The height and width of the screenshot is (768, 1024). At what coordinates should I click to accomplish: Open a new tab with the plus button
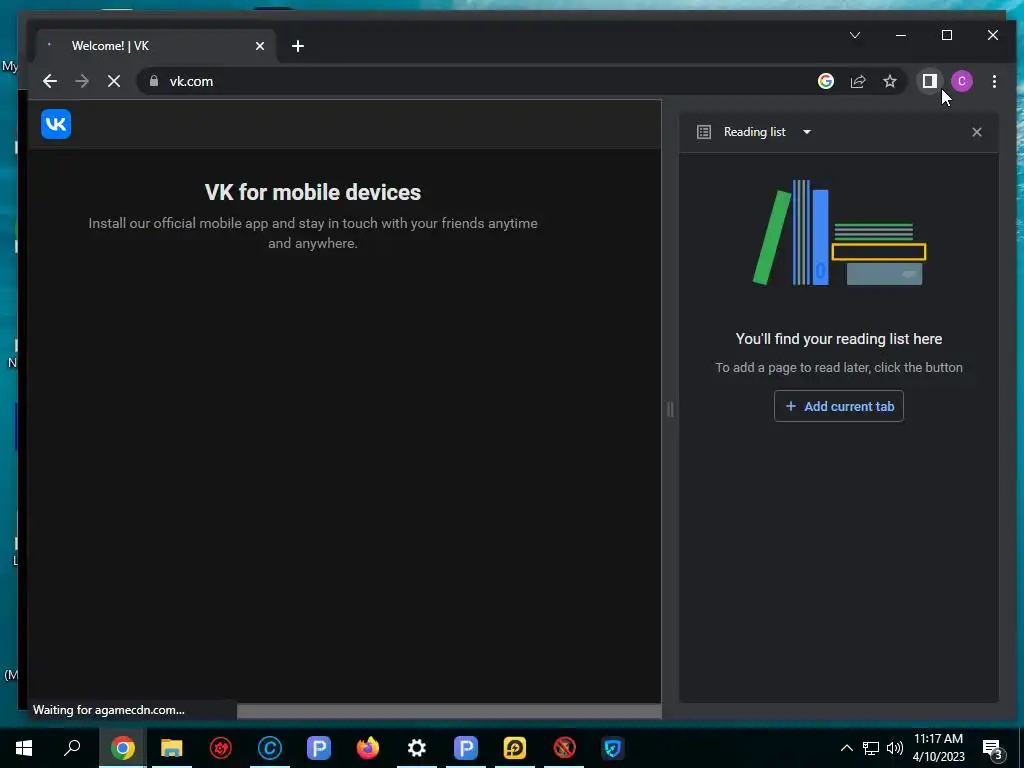298,46
